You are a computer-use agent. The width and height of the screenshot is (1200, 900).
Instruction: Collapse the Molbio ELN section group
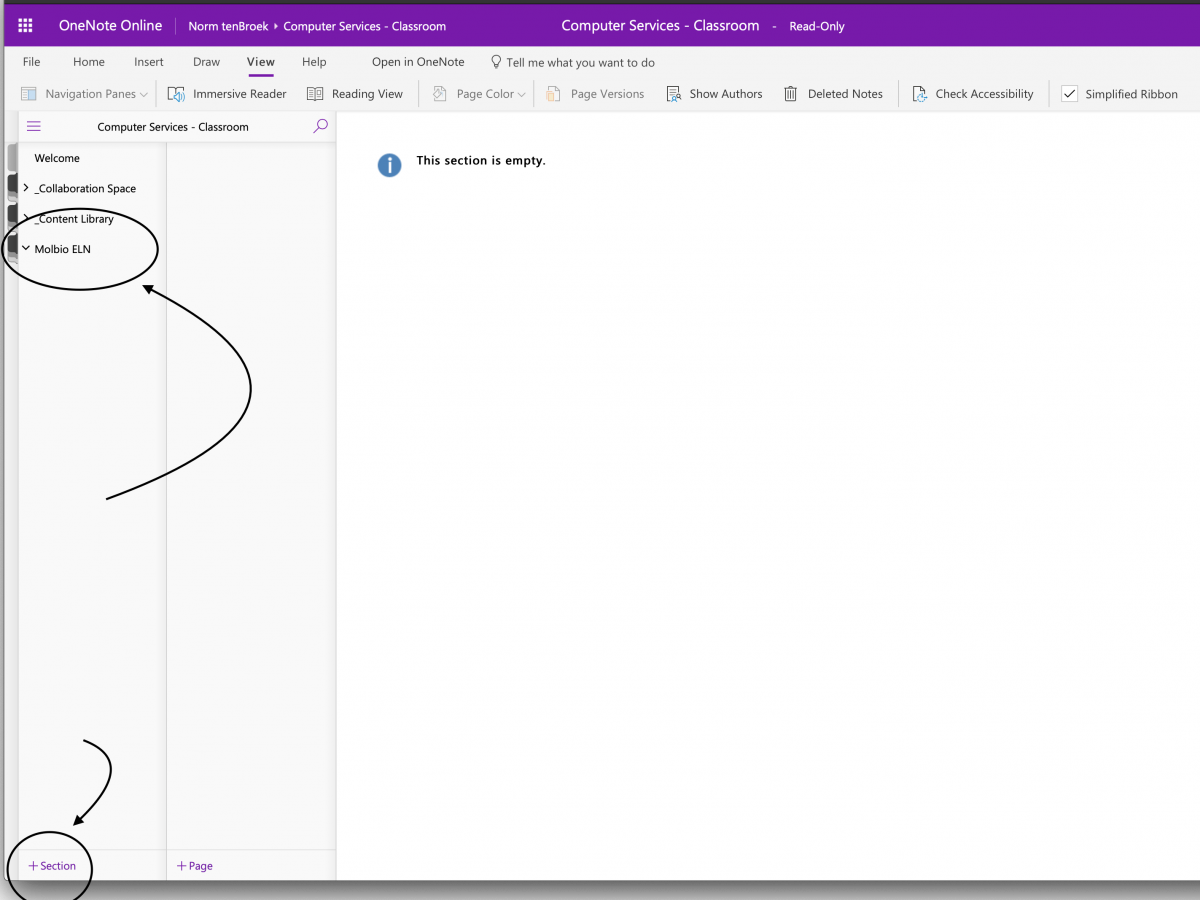pos(26,249)
